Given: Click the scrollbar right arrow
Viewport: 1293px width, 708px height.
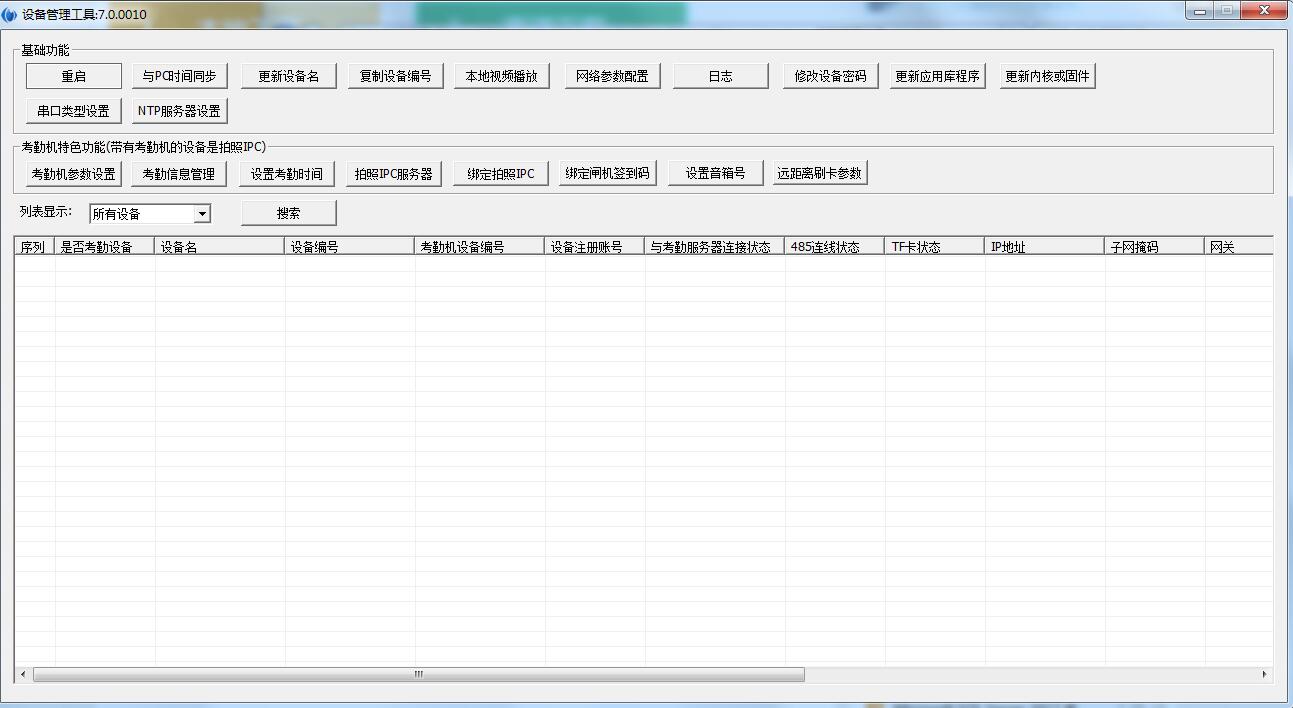Looking at the screenshot, I should (x=1264, y=675).
